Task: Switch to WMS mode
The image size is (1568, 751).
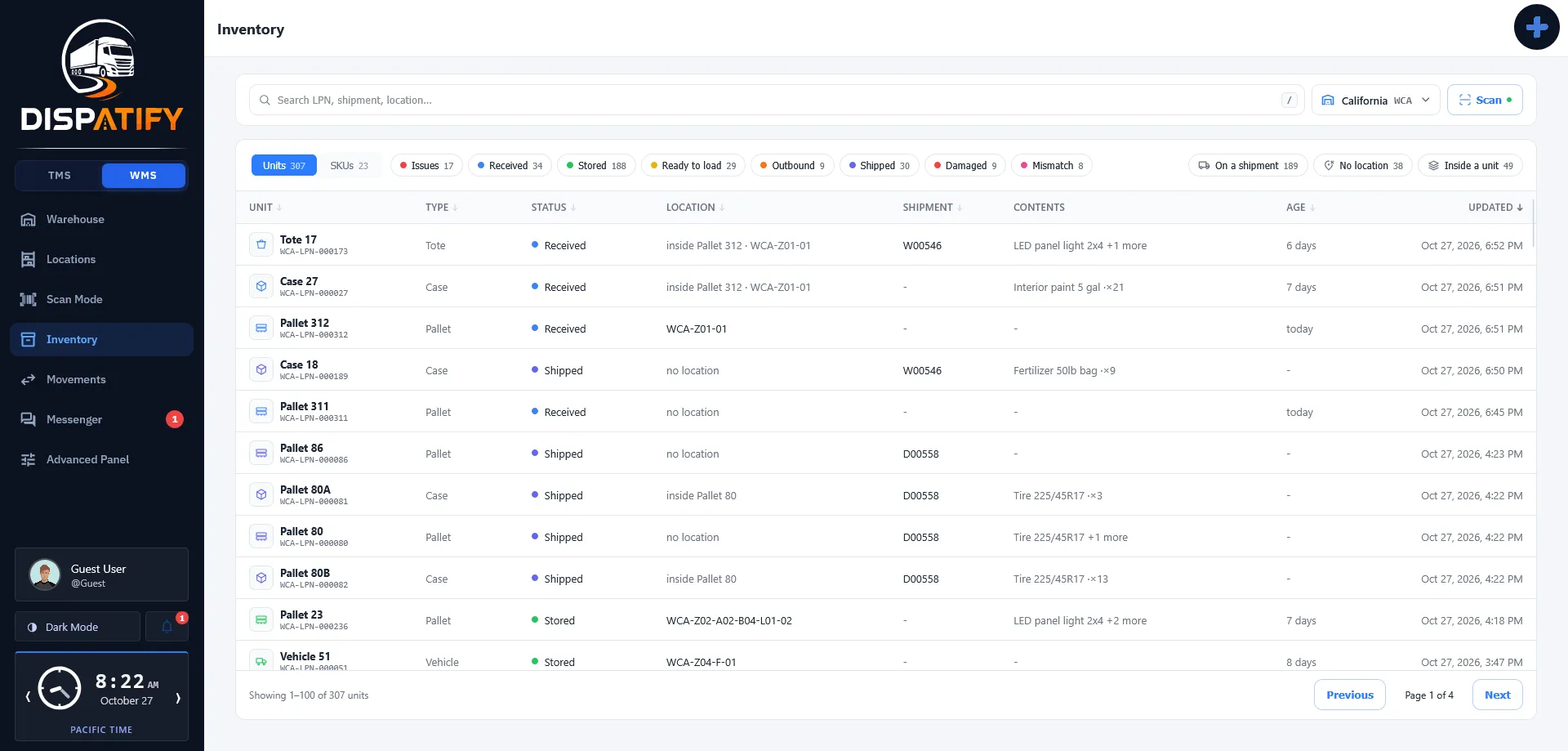Action: coord(143,176)
